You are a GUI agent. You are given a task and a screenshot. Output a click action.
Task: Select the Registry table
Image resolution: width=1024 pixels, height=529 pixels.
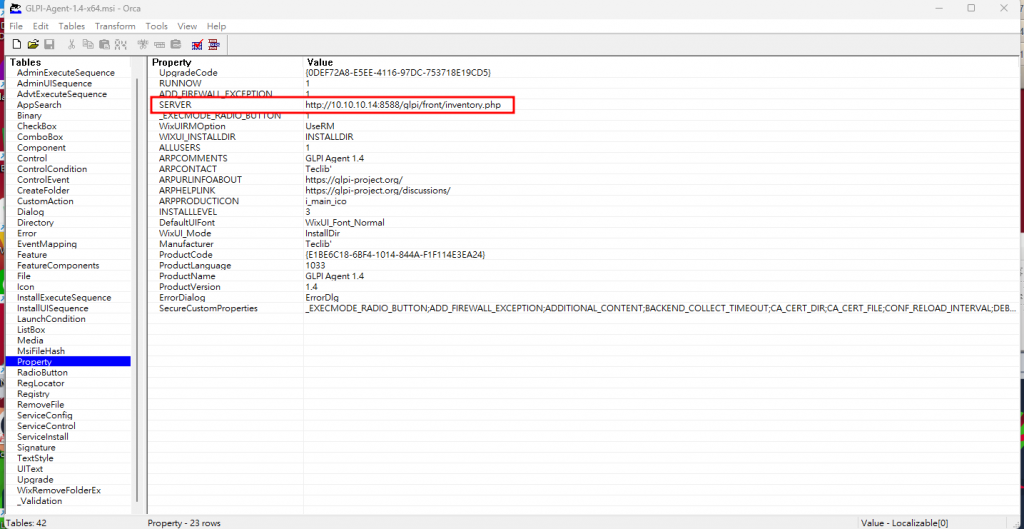(33, 394)
